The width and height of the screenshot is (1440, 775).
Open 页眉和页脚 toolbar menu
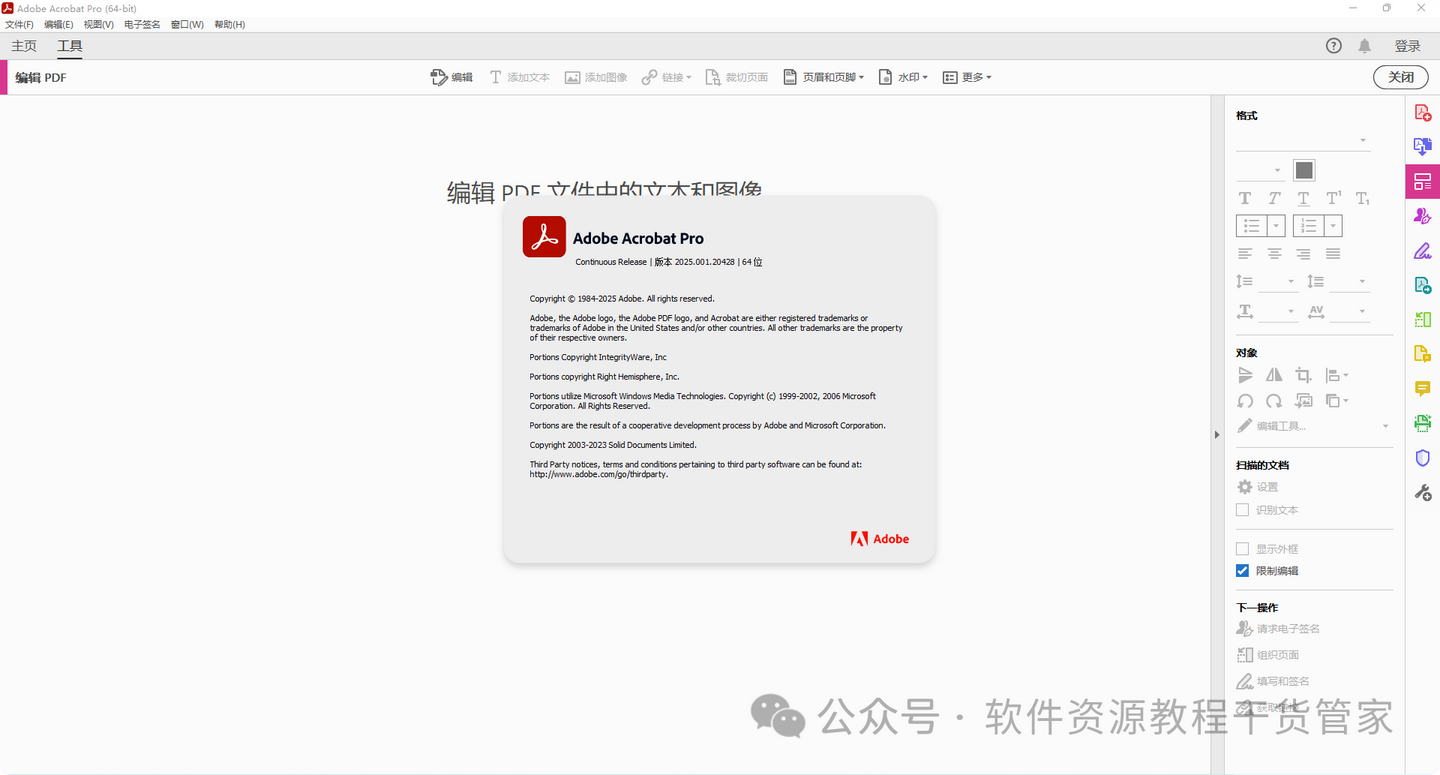coord(823,77)
